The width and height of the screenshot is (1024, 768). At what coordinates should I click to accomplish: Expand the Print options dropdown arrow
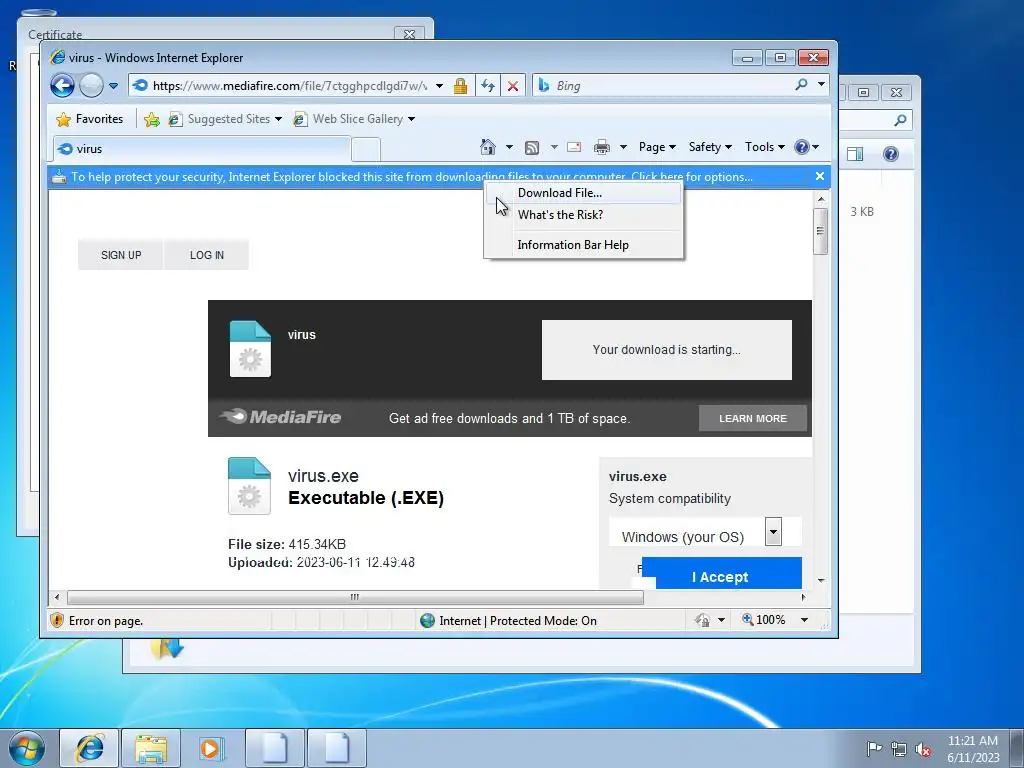[623, 147]
